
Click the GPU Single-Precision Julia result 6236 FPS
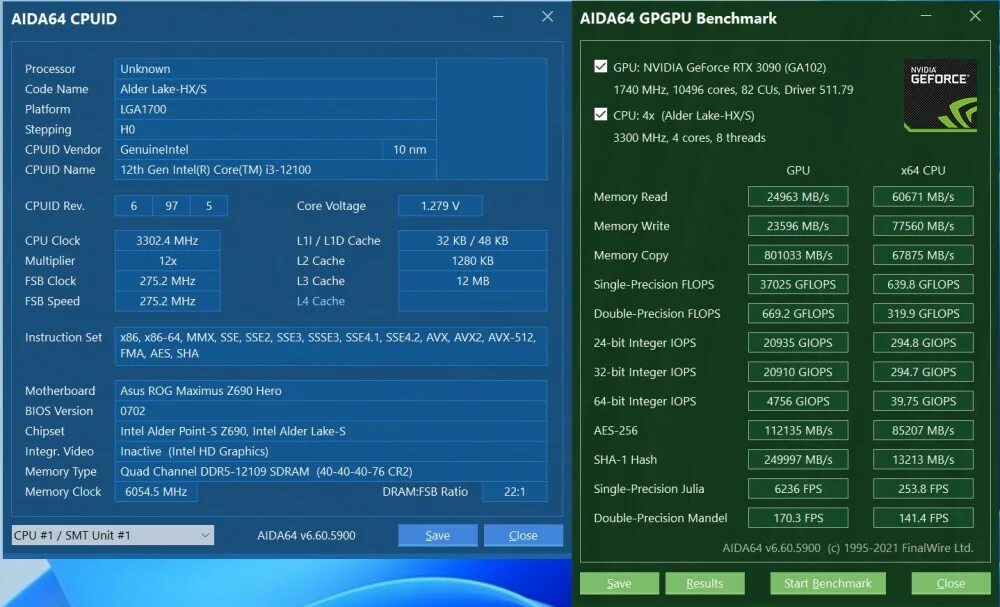(798, 488)
